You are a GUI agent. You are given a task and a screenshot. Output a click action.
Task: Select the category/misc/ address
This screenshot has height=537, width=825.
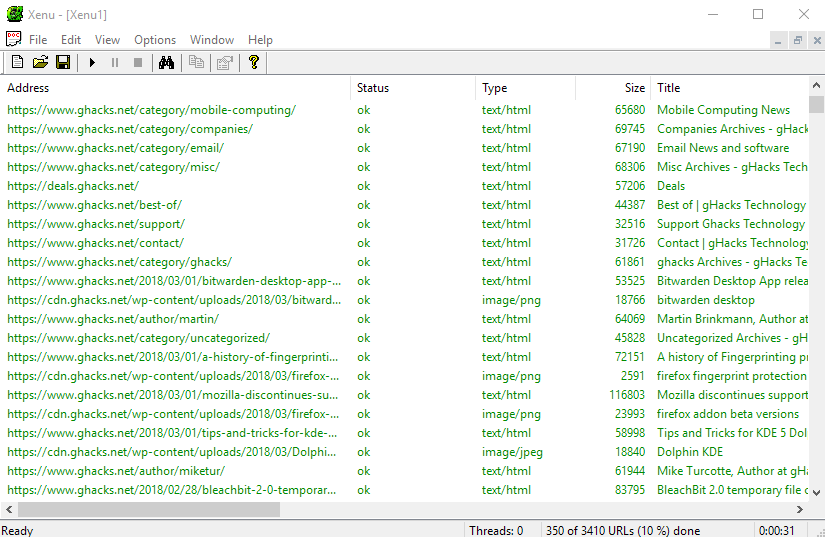click(113, 167)
